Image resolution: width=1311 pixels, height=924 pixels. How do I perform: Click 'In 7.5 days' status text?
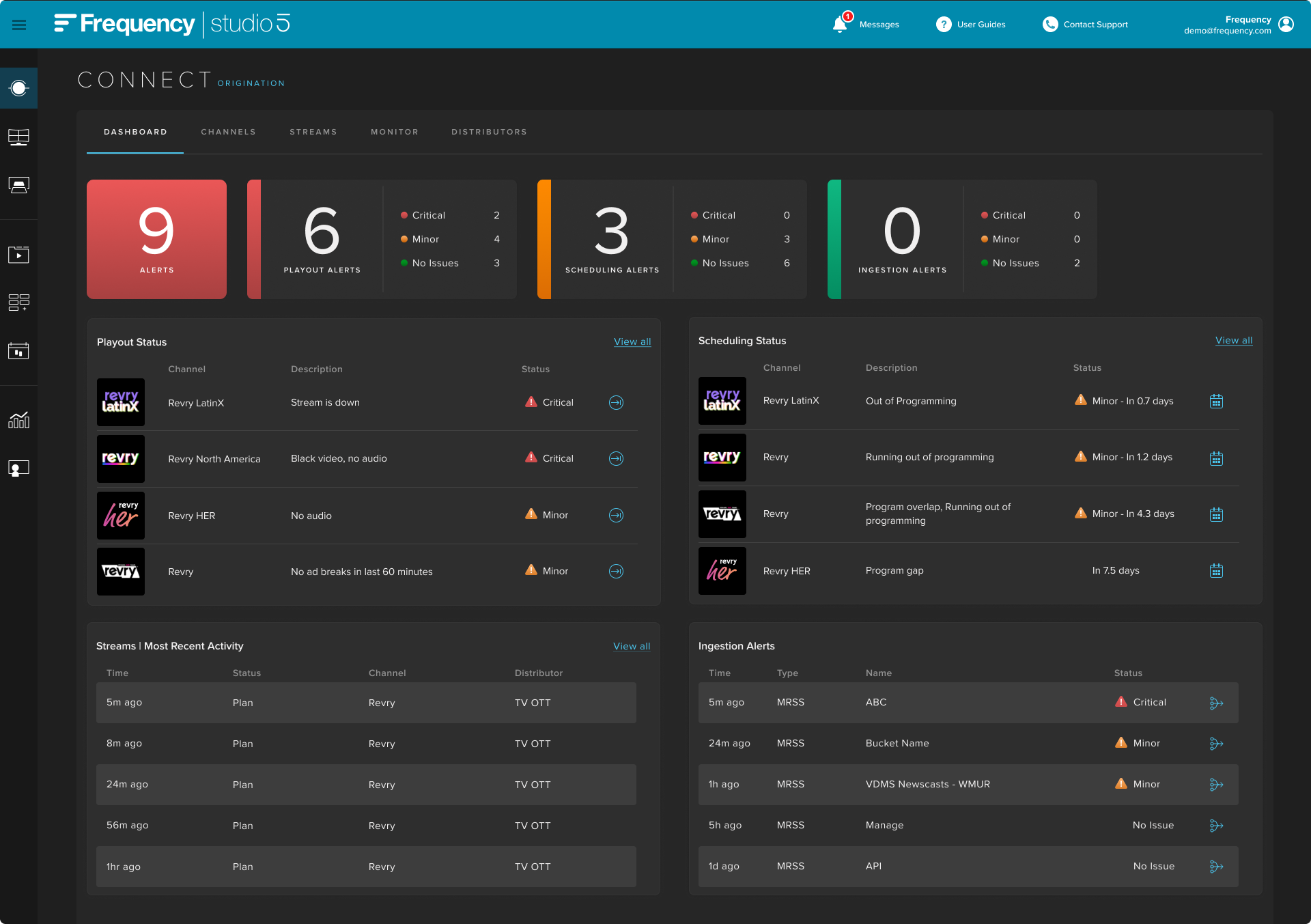pyautogui.click(x=1116, y=570)
